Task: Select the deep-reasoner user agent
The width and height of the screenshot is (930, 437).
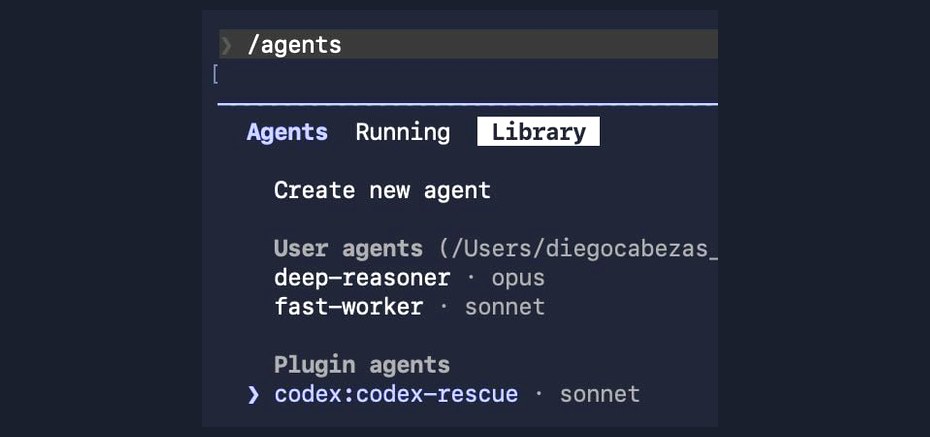Action: (362, 278)
